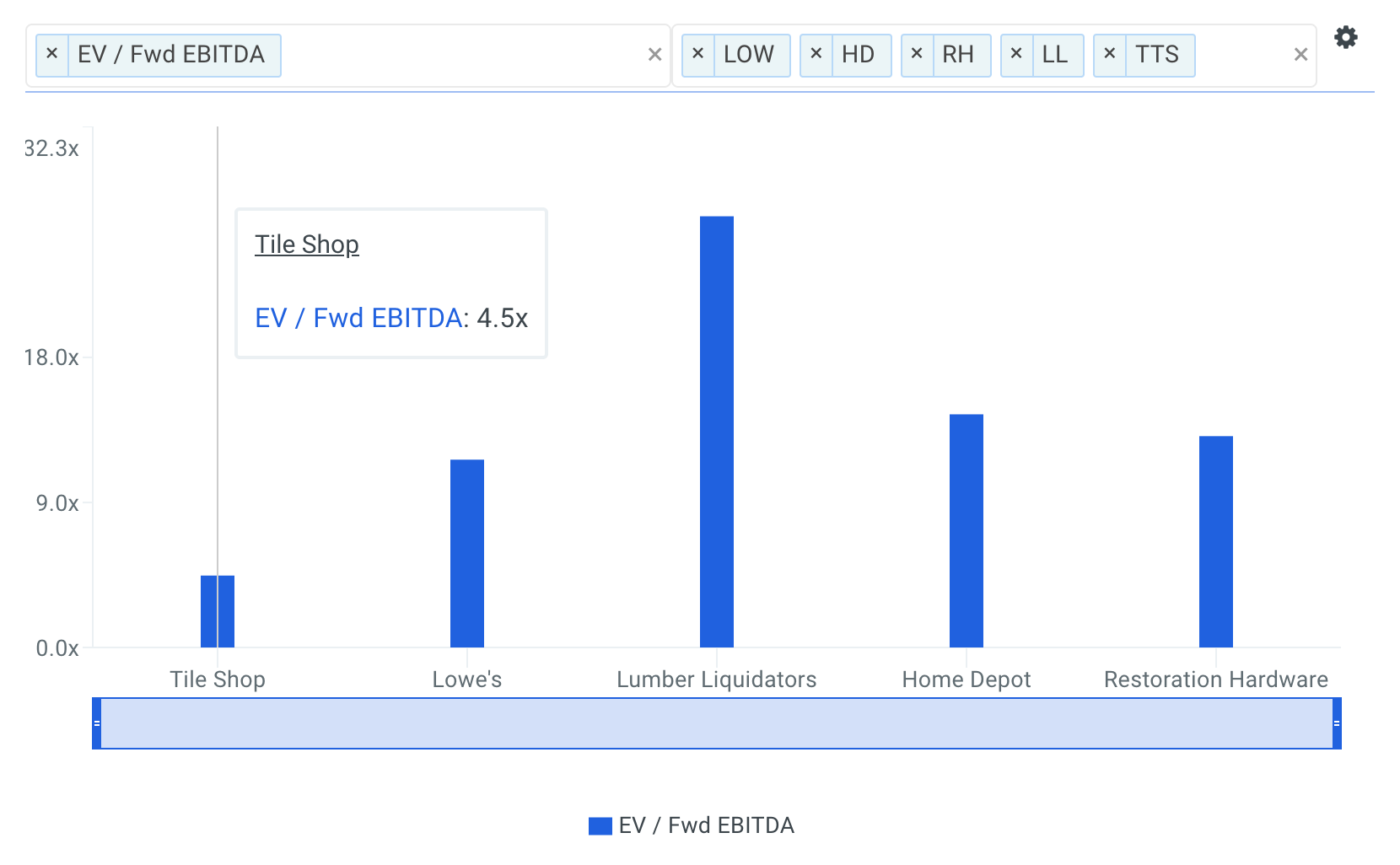
Task: Toggle the EV / Fwd EBITDA legend item
Action: [x=692, y=825]
